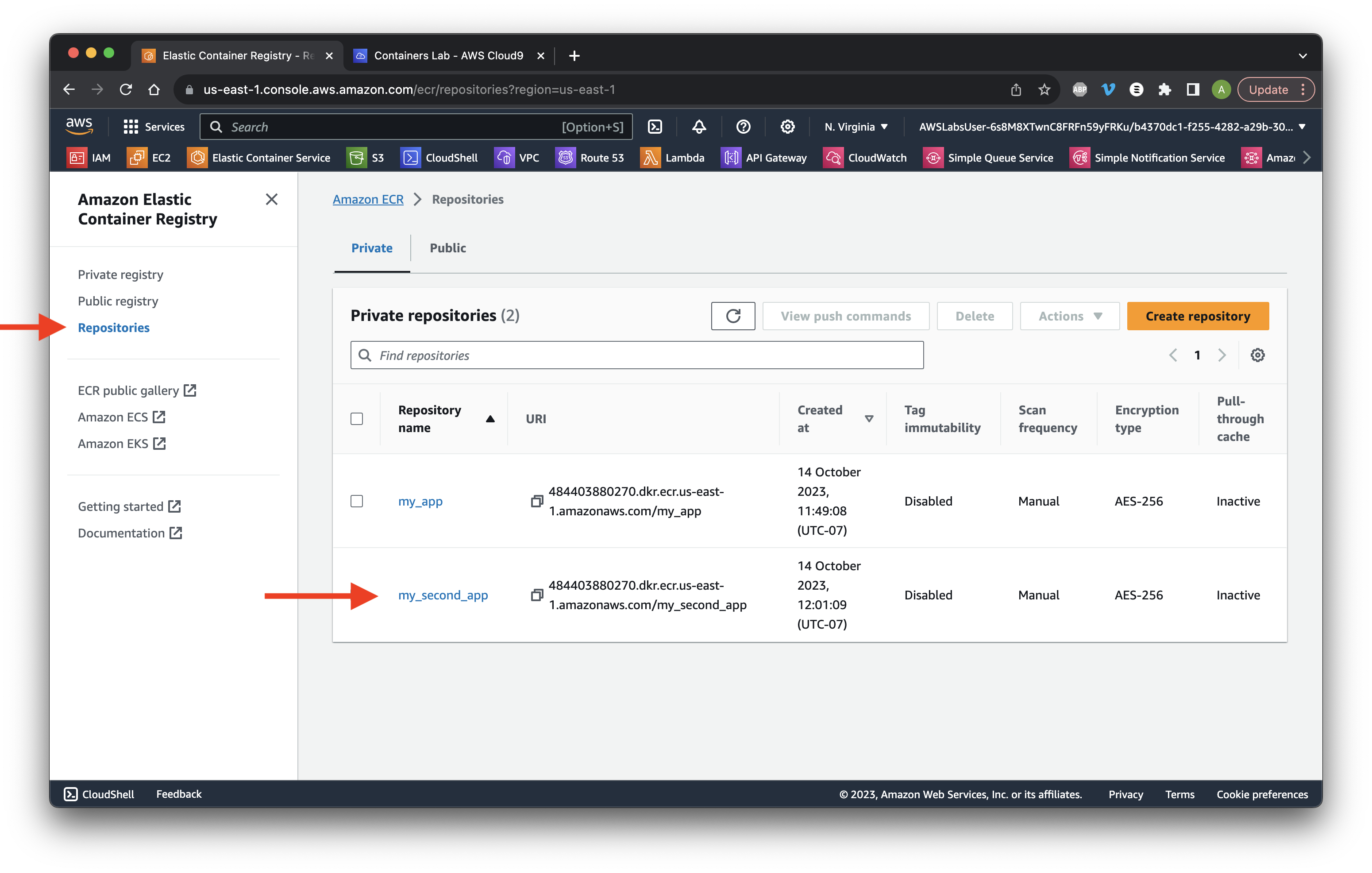
Task: Select the Elastic Container Registry browser tab
Action: [x=238, y=55]
